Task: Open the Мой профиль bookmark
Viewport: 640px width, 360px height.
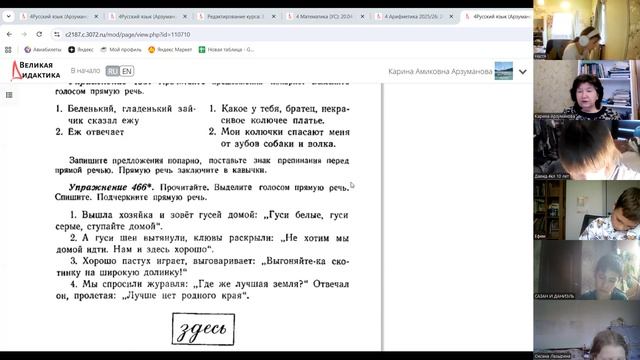Action: (121, 50)
